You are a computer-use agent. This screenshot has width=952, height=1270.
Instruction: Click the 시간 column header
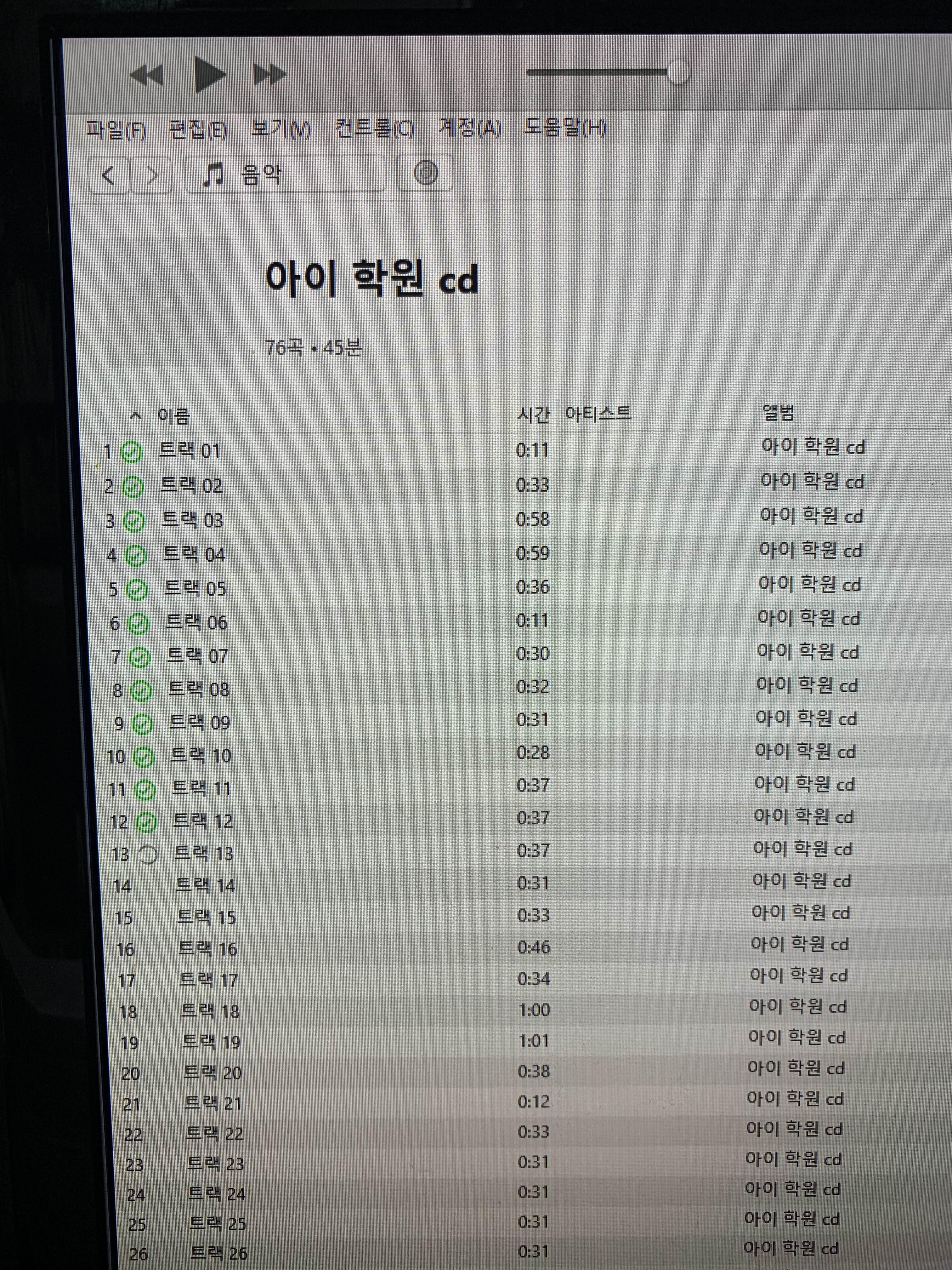(533, 414)
